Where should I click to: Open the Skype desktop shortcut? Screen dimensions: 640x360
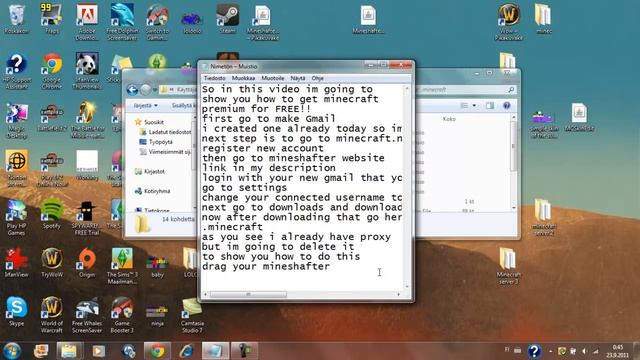tap(16, 311)
